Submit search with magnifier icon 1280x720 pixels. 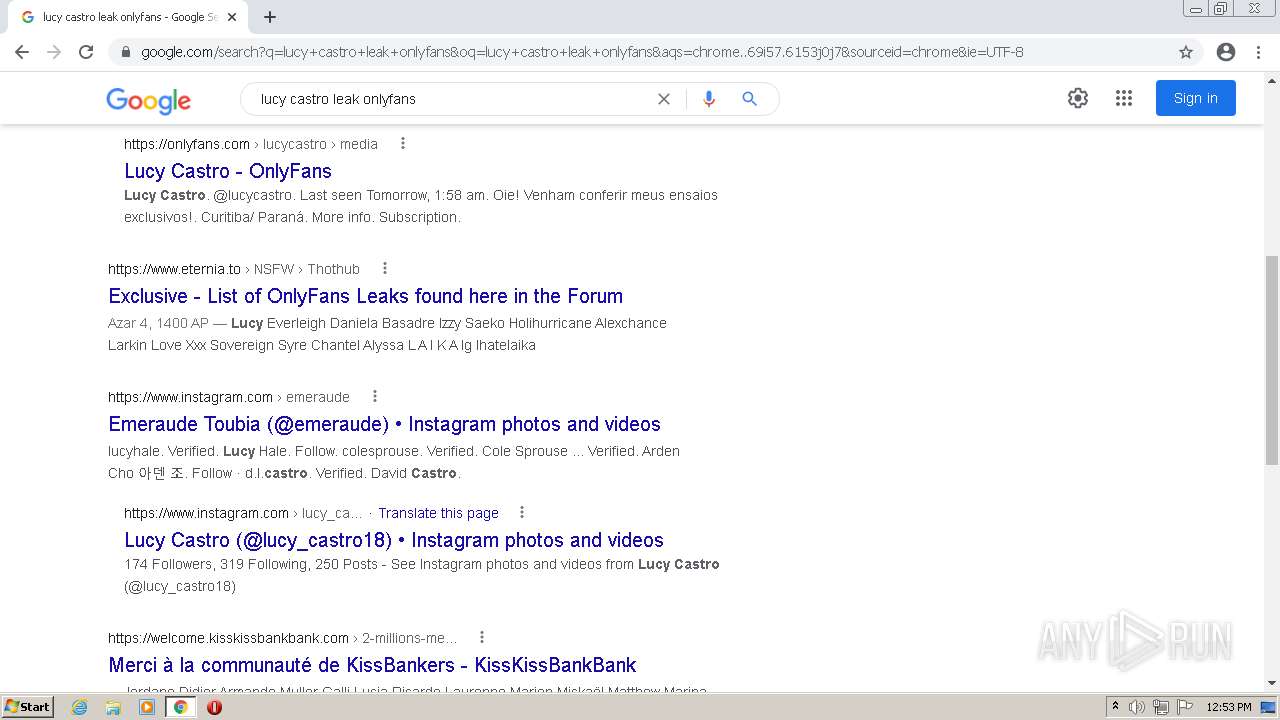coord(749,99)
